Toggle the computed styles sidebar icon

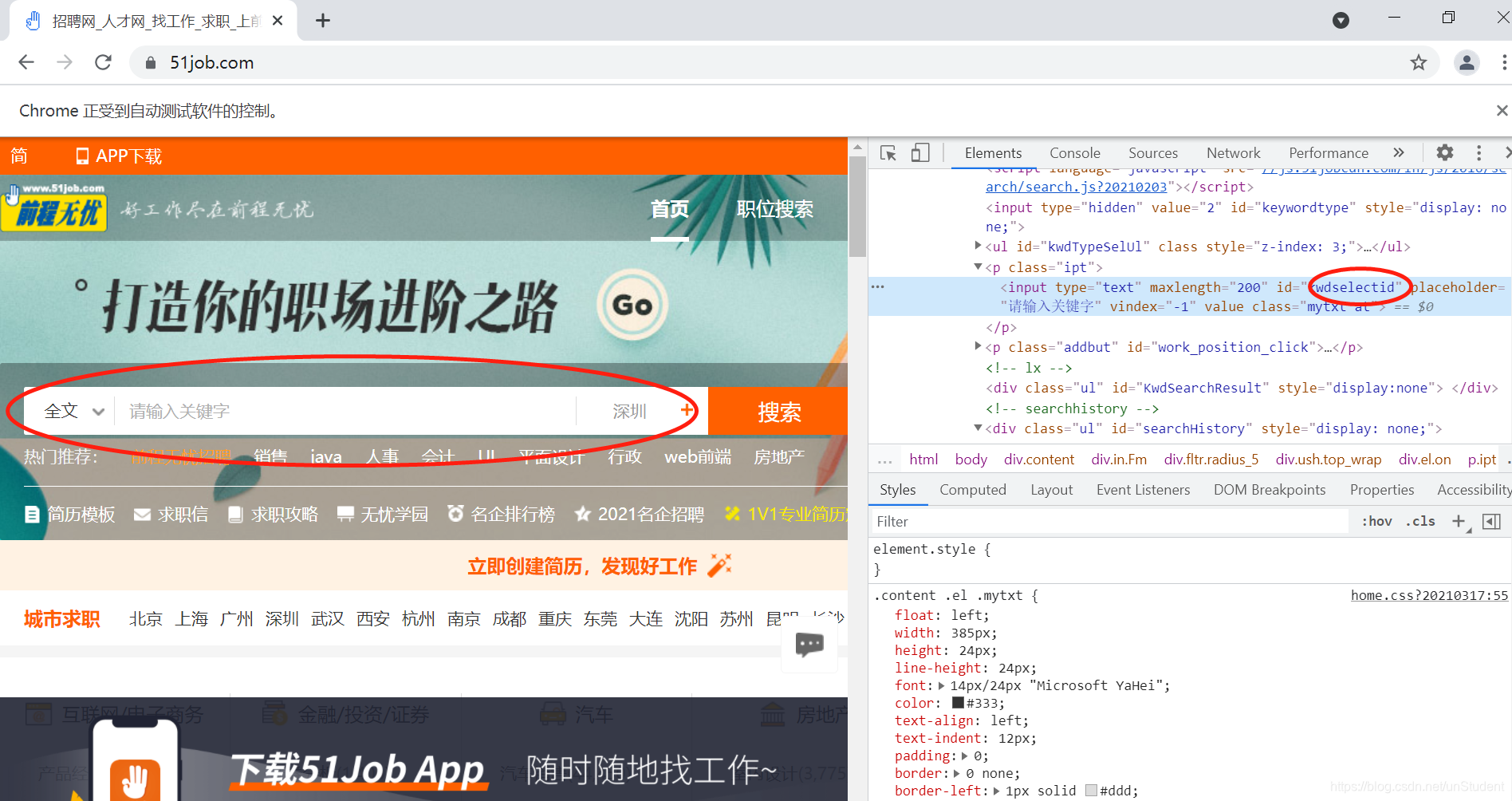pos(1491,521)
